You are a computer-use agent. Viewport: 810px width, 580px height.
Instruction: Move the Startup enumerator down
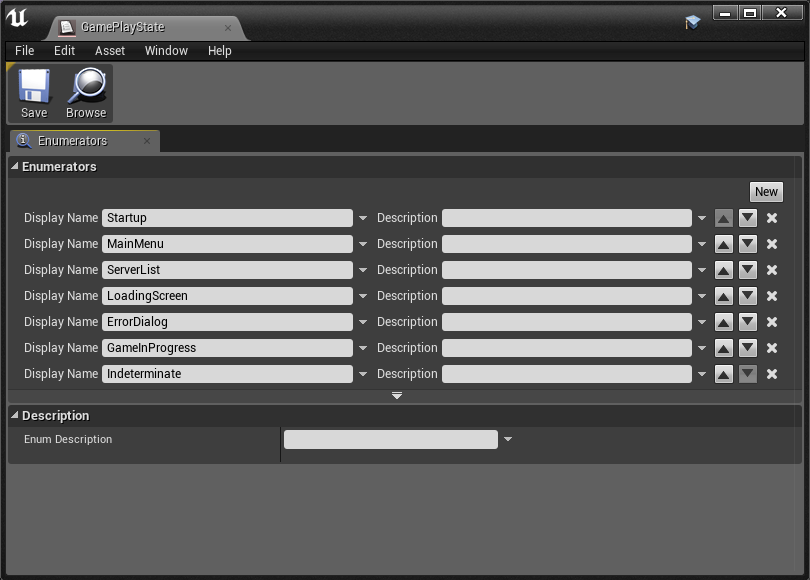click(x=747, y=218)
